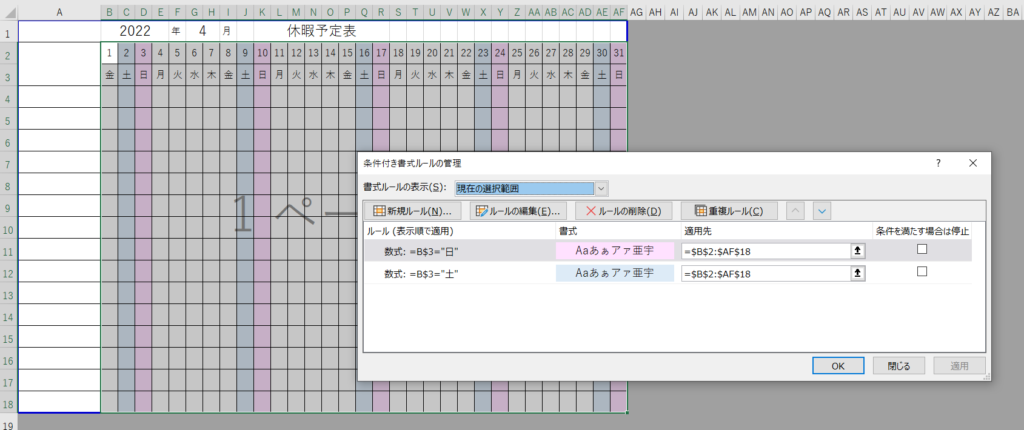Click the pink format preview swatch

click(615, 251)
